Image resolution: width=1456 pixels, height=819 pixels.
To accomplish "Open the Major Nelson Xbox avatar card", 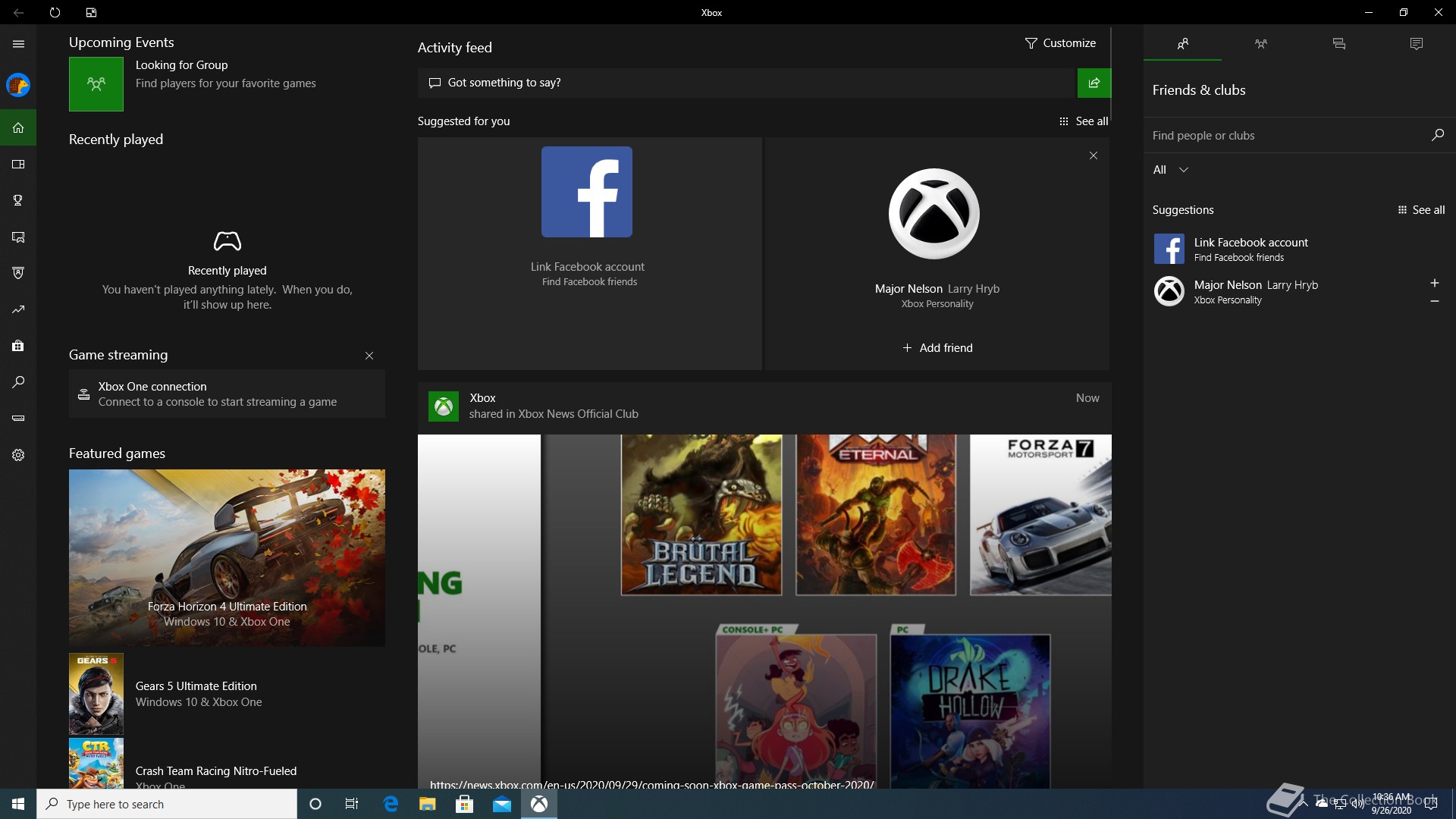I will 934,214.
